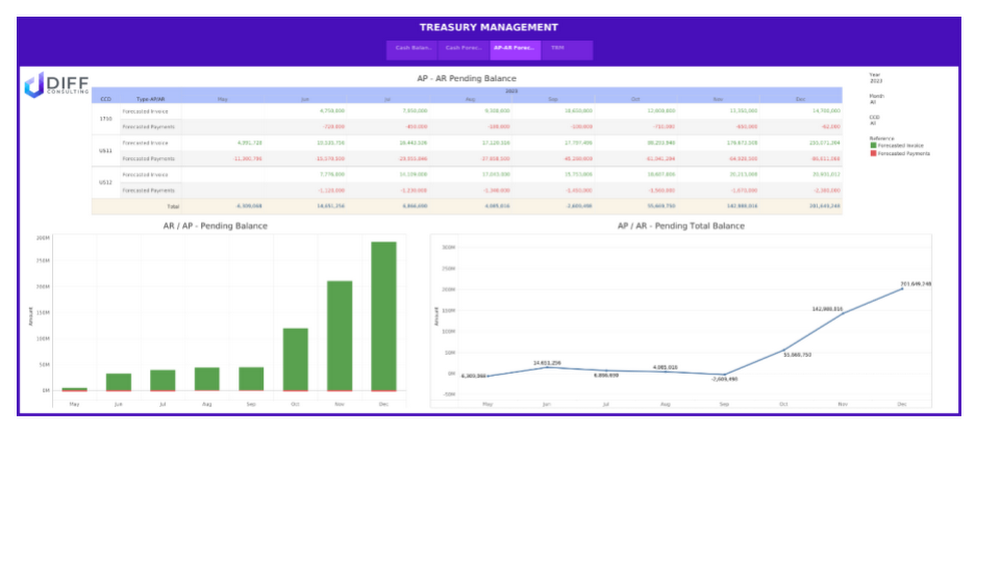Select the CCD column header
The width and height of the screenshot is (1000, 562).
coord(106,99)
